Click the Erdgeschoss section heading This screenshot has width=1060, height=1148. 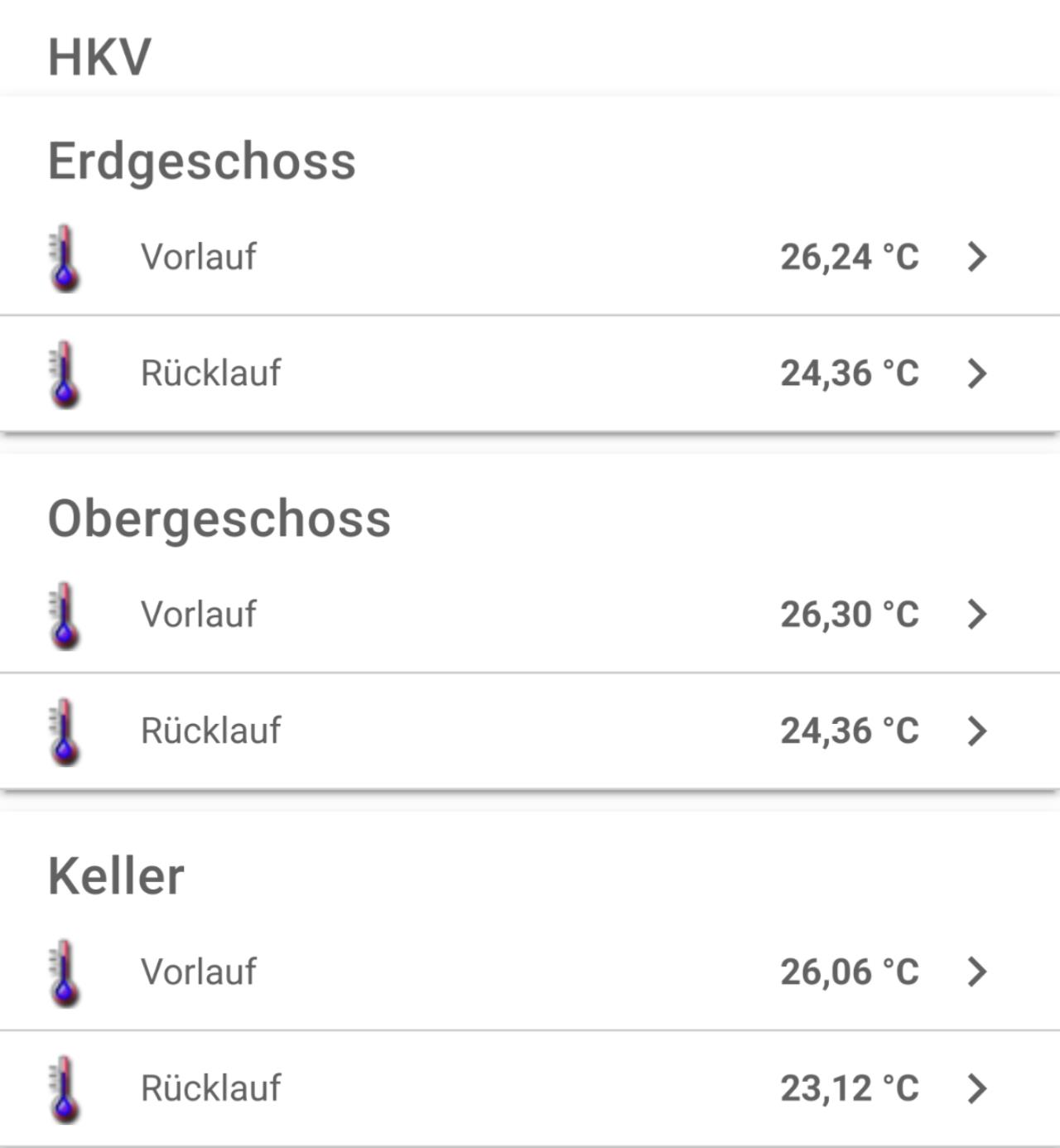click(x=201, y=161)
